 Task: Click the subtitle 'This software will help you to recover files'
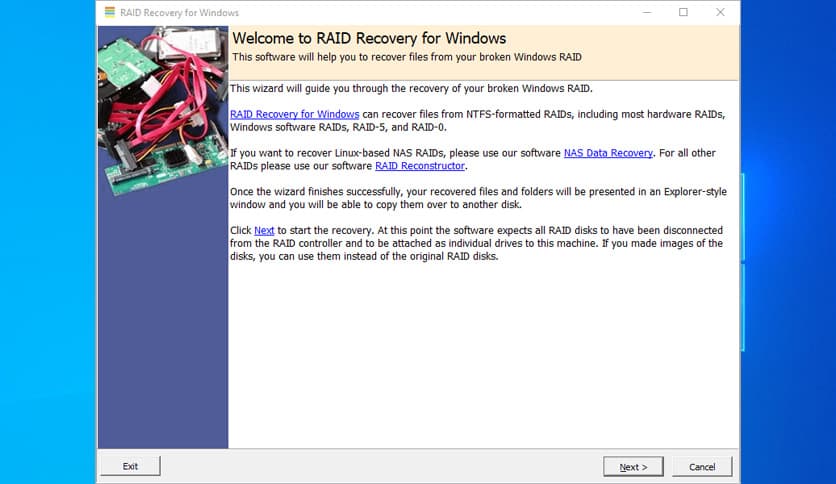pyautogui.click(x=407, y=57)
